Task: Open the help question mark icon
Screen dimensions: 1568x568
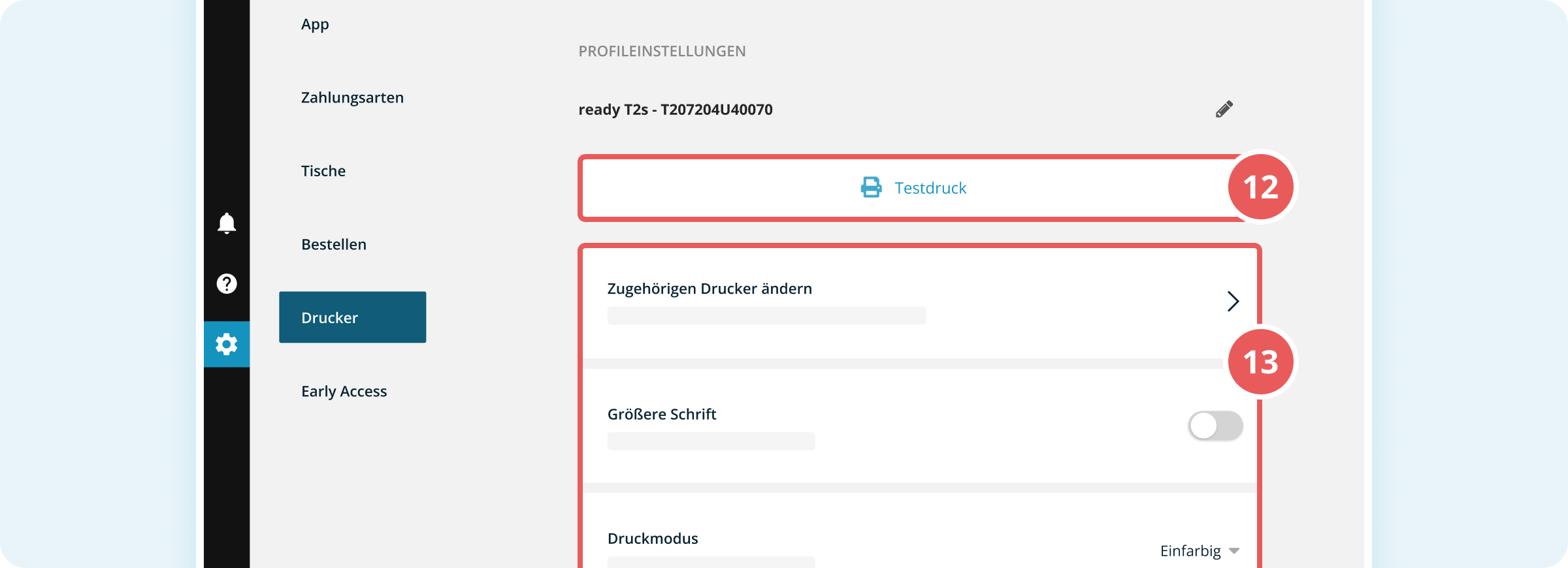Action: (x=227, y=284)
